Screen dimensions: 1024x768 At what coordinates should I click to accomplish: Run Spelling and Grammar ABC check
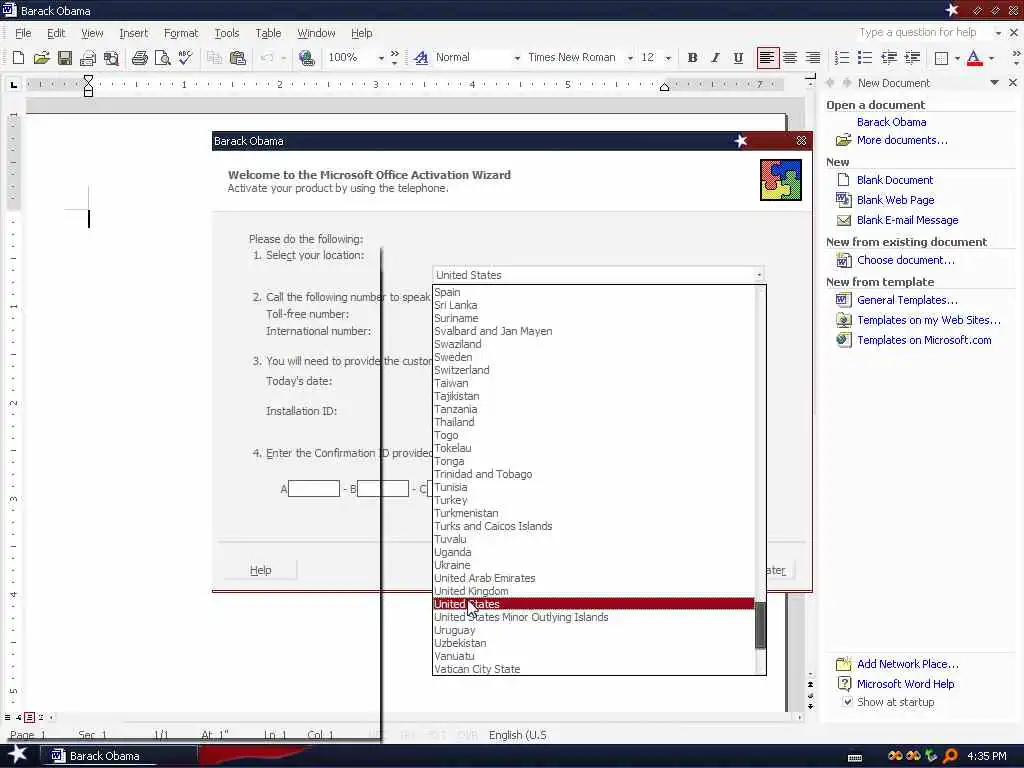tap(185, 58)
